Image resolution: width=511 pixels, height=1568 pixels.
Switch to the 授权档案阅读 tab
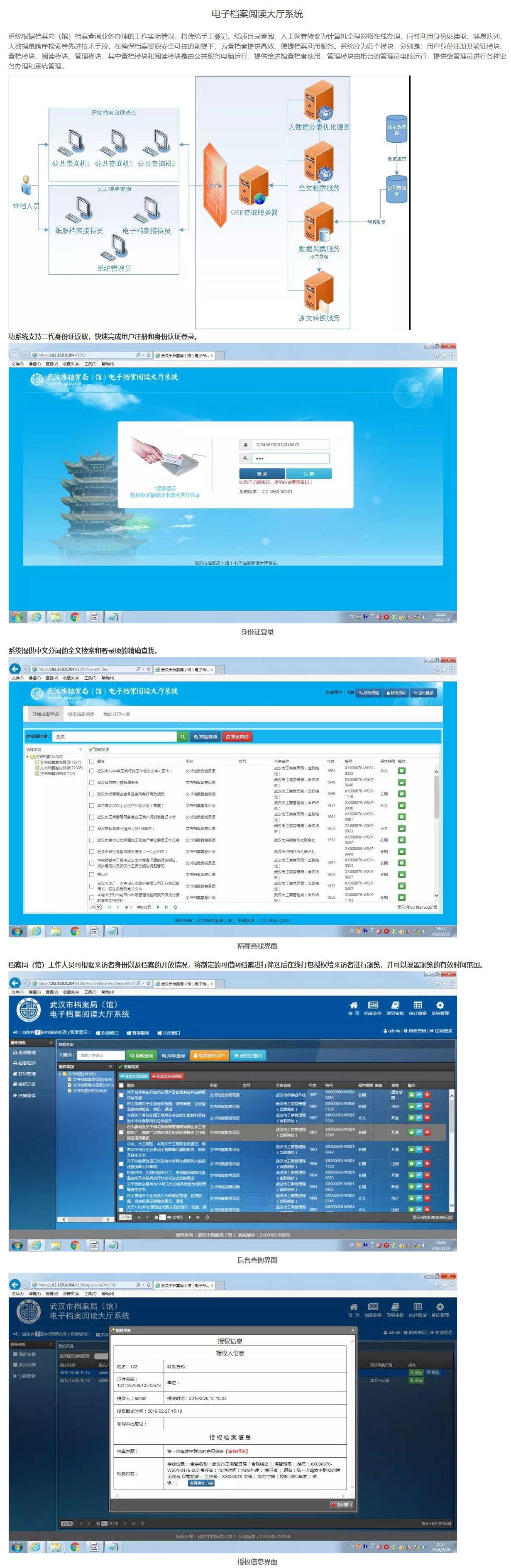[x=81, y=714]
